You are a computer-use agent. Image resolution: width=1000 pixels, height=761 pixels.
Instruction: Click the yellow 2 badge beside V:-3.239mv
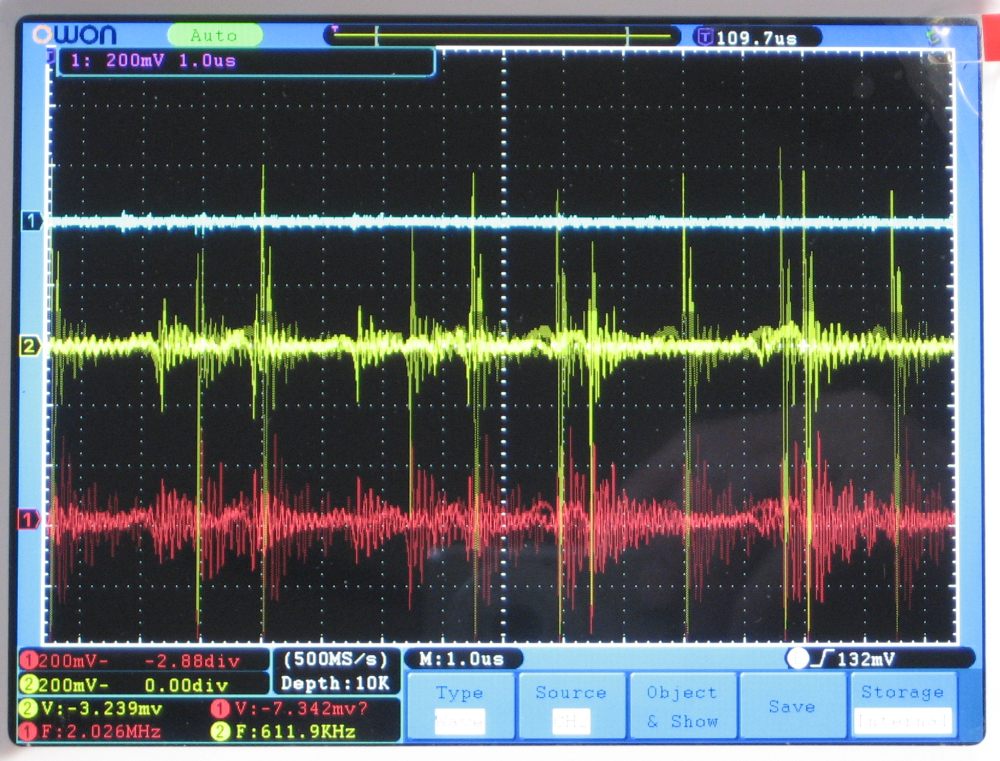click(29, 709)
